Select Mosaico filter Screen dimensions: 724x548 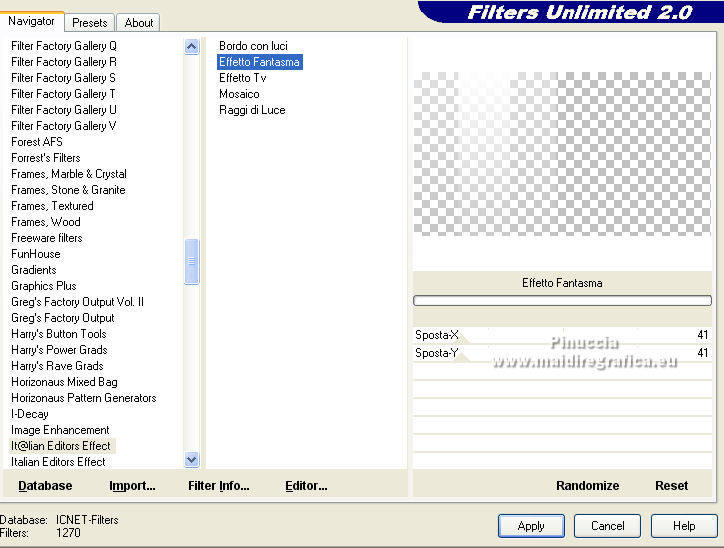[x=239, y=94]
